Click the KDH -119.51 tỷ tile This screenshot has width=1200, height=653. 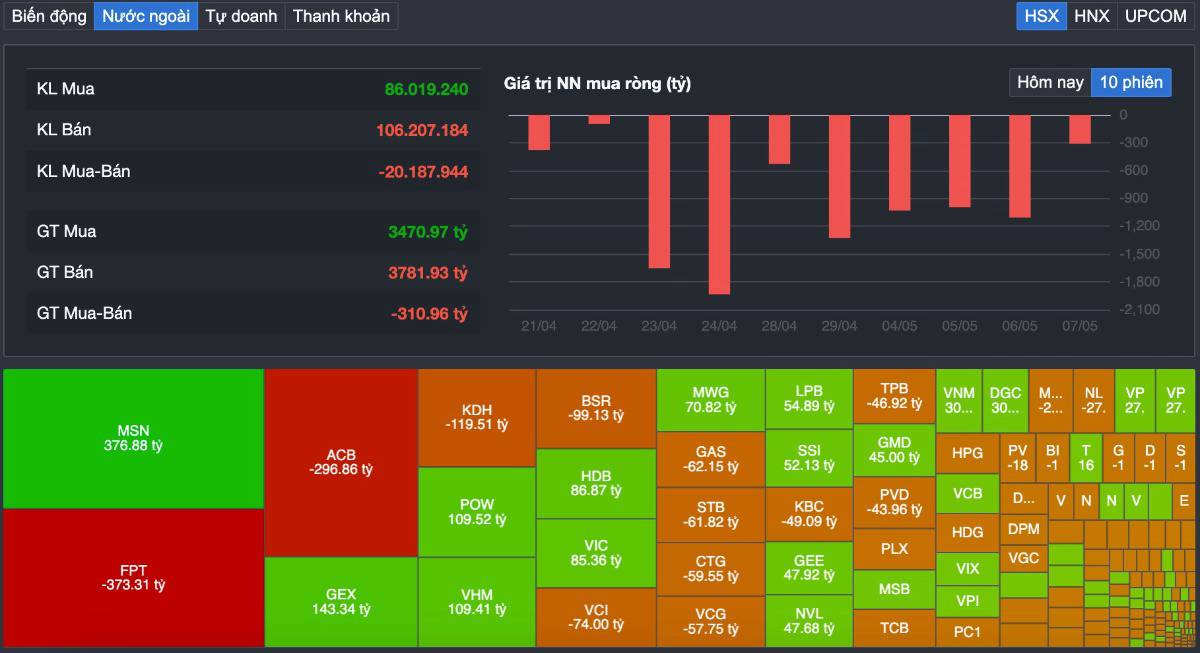point(477,417)
